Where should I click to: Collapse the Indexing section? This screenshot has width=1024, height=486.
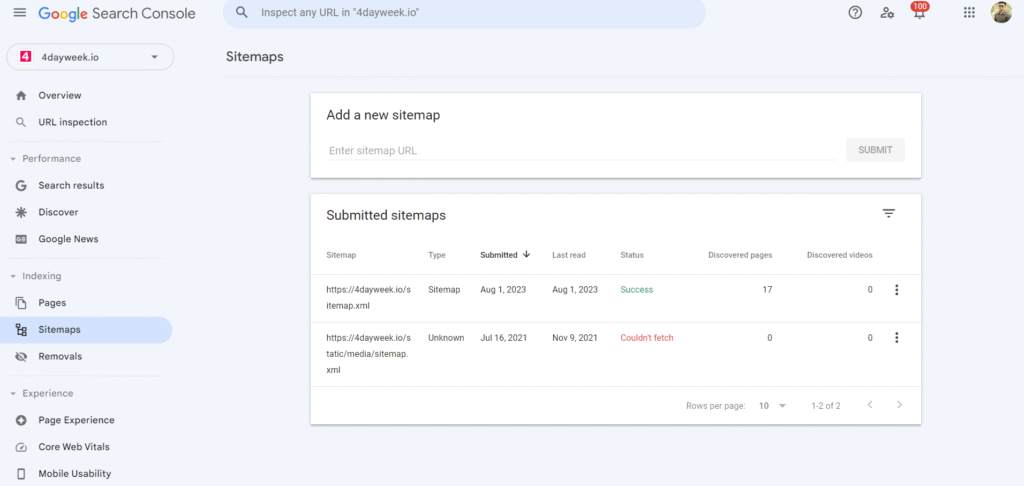[13, 276]
